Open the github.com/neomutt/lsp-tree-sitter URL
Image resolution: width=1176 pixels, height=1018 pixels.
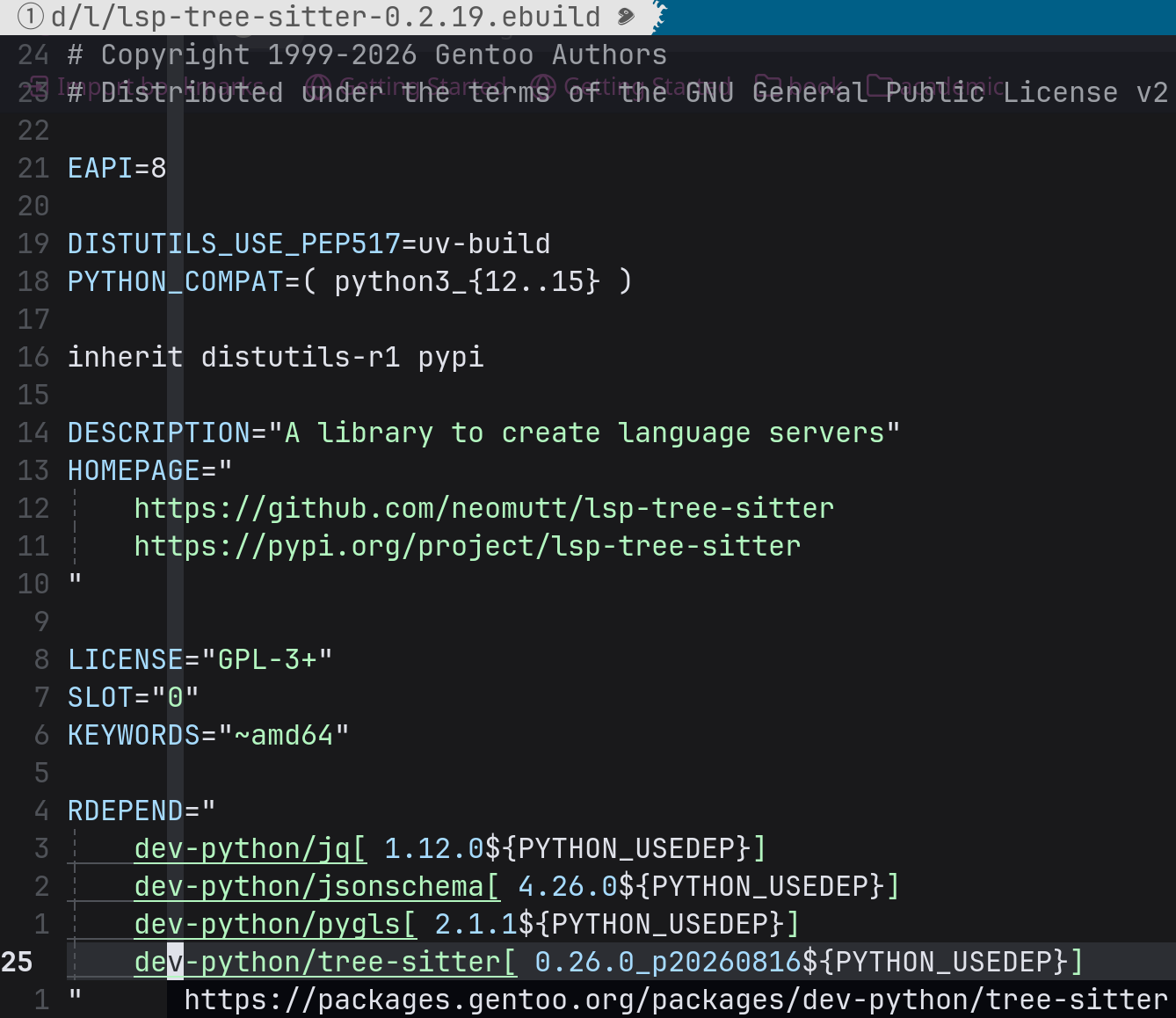pos(484,508)
